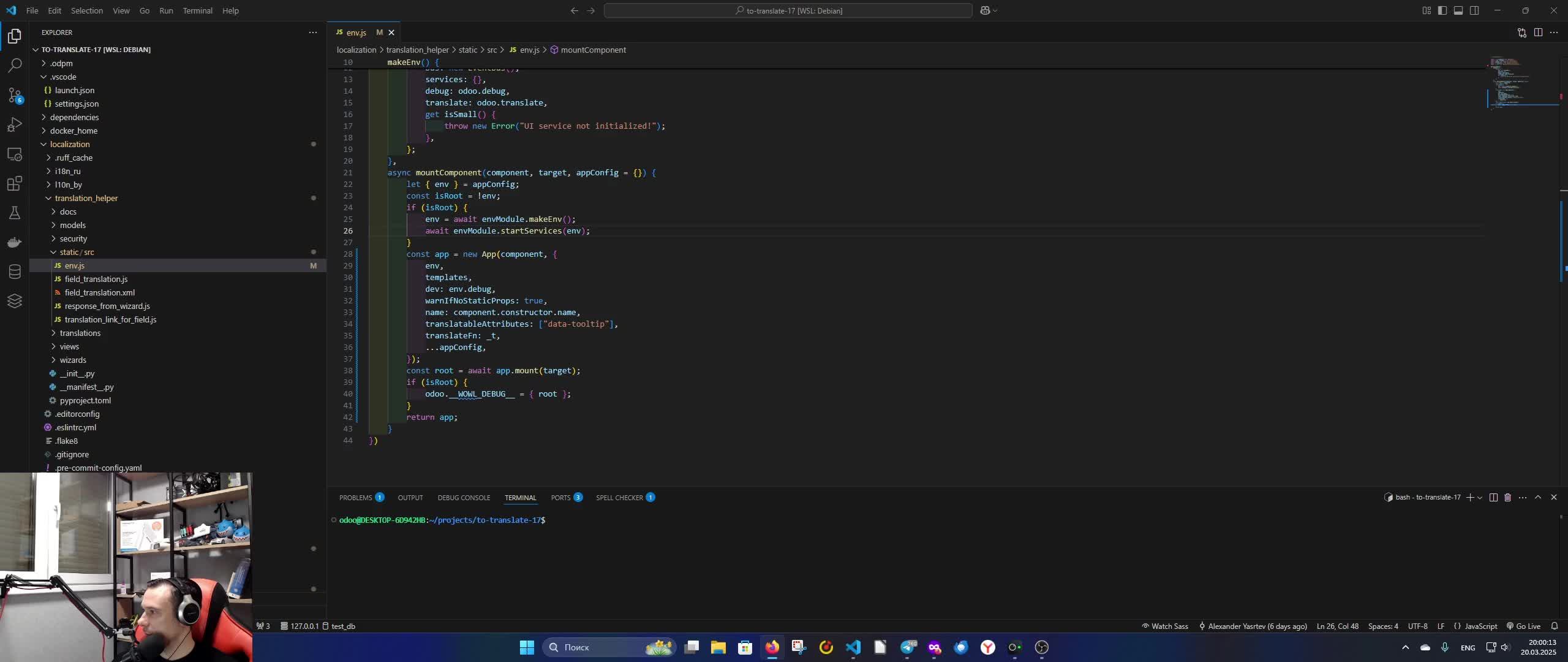Open the Testing flask view
The height and width of the screenshot is (662, 1568).
click(x=15, y=213)
